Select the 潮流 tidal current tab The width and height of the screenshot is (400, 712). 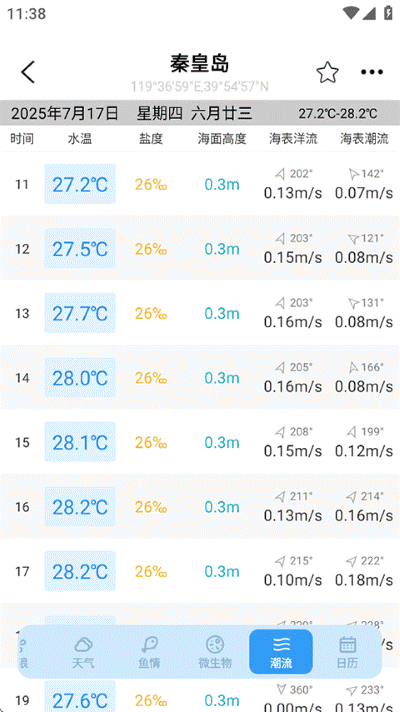(x=281, y=652)
